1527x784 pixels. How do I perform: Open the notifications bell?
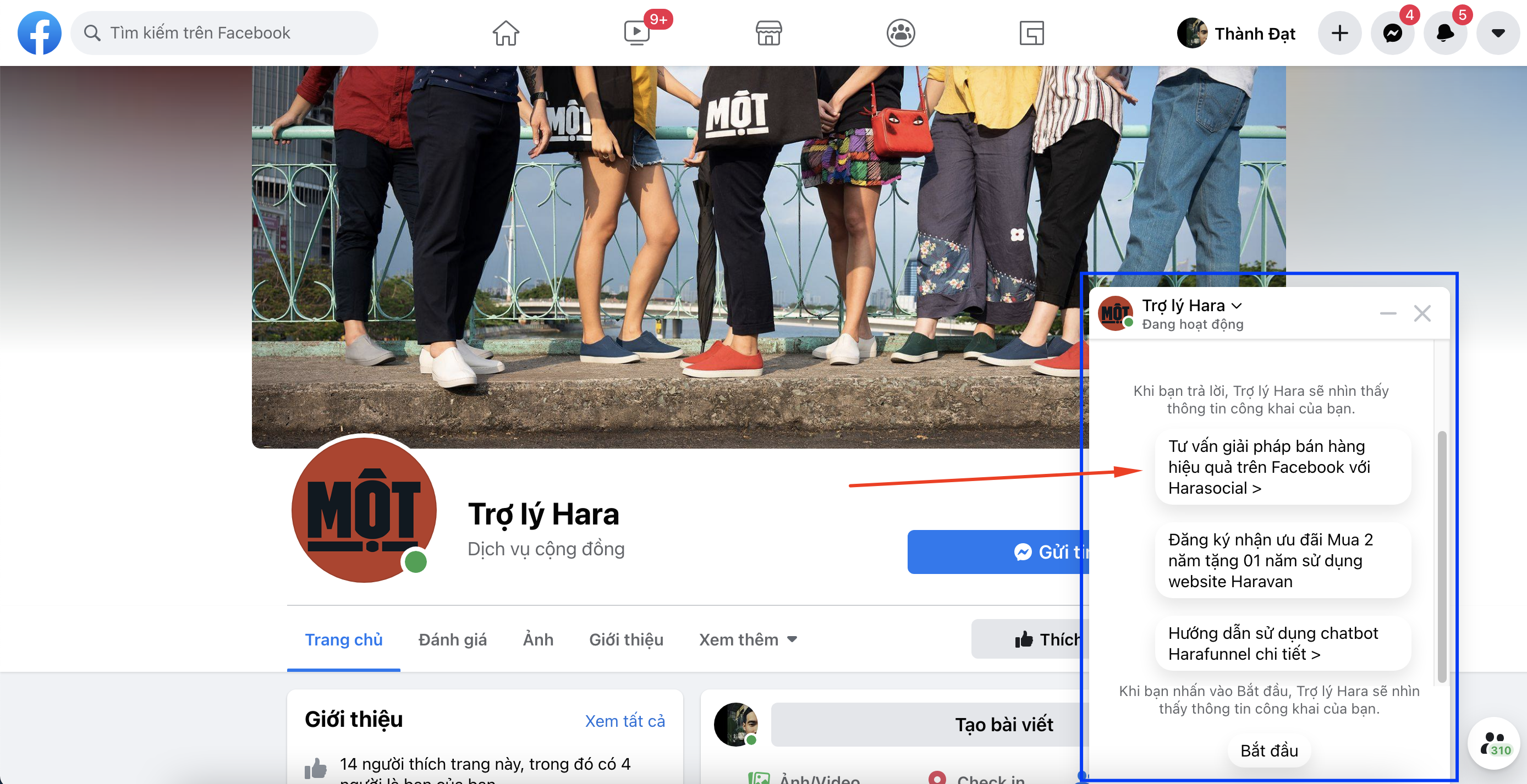(1445, 32)
